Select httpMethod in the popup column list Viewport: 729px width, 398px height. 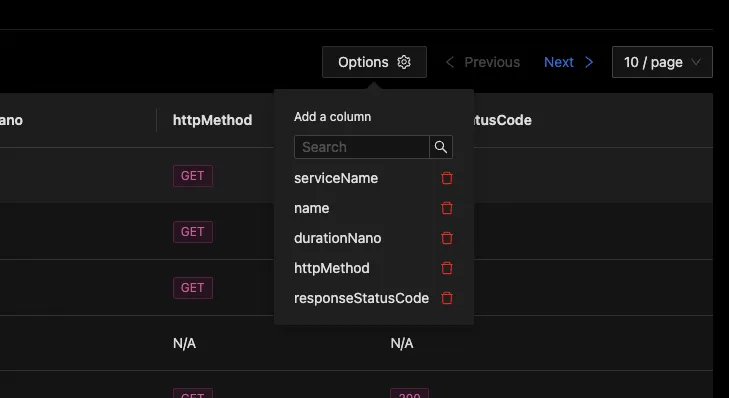coord(332,268)
